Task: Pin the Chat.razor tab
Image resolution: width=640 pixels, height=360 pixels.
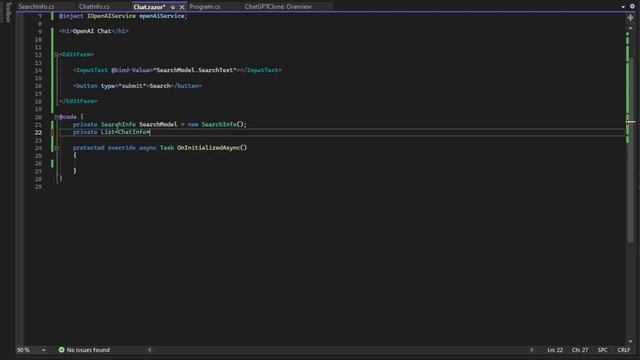Action: click(x=173, y=7)
